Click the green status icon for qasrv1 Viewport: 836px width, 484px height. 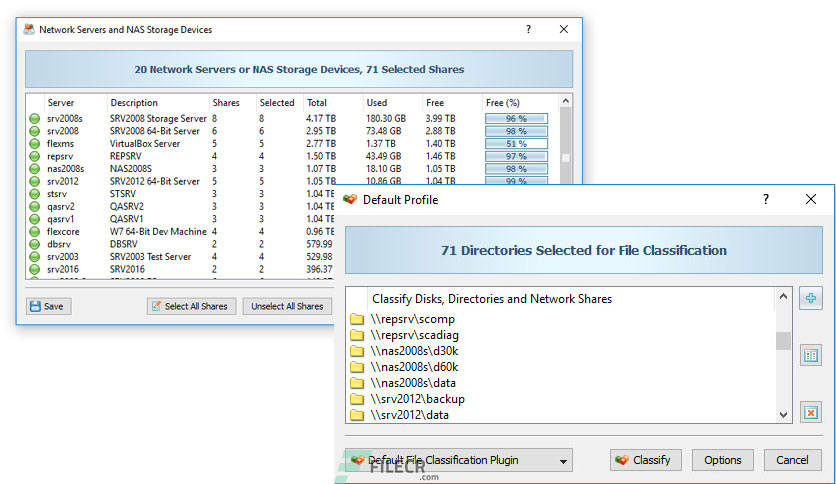[35, 219]
